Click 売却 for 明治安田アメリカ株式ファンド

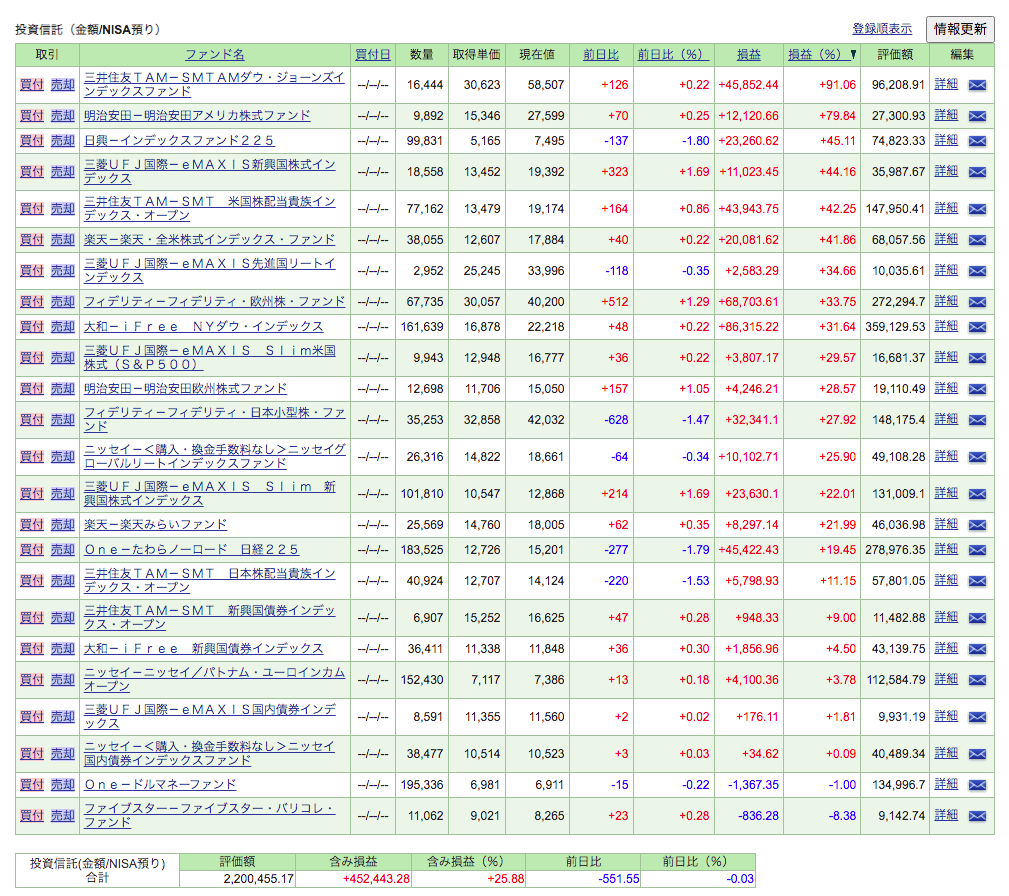tap(63, 115)
